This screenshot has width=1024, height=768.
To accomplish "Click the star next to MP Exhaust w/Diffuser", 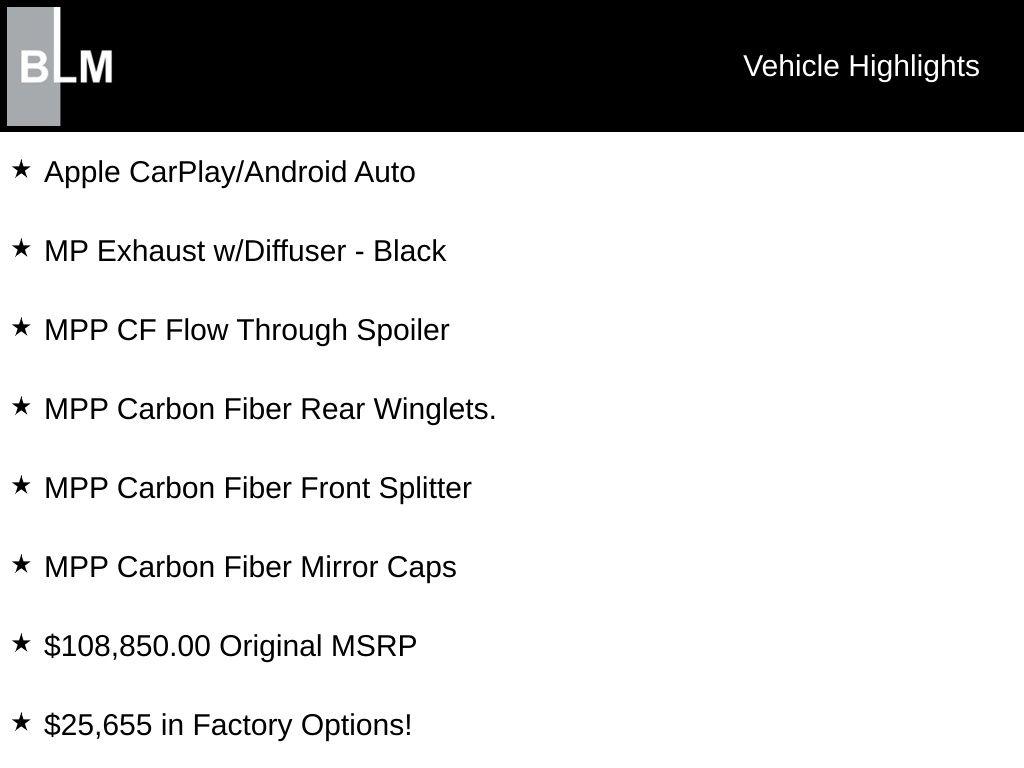I will [21, 249].
